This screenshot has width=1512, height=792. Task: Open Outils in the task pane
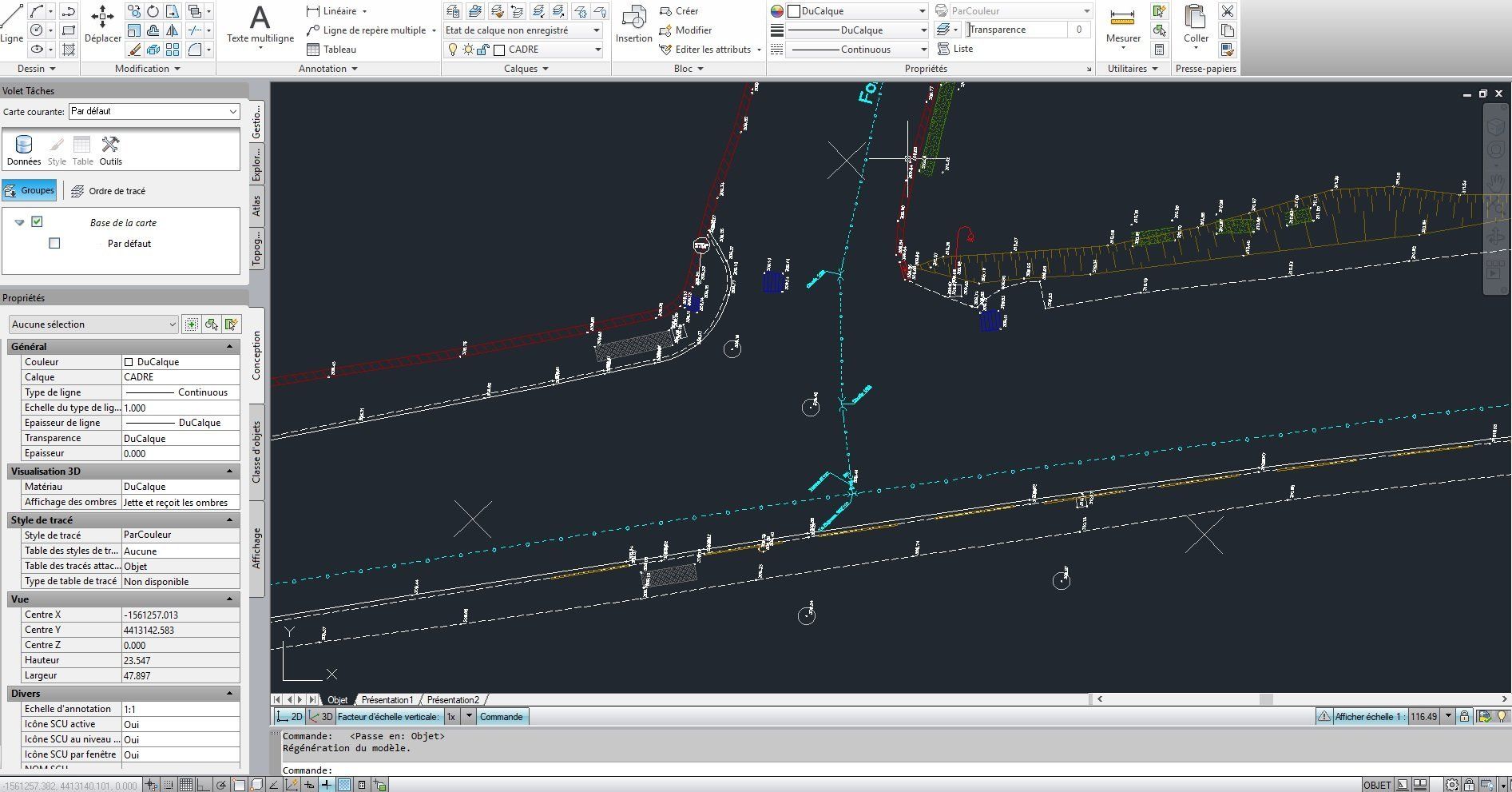tap(110, 149)
